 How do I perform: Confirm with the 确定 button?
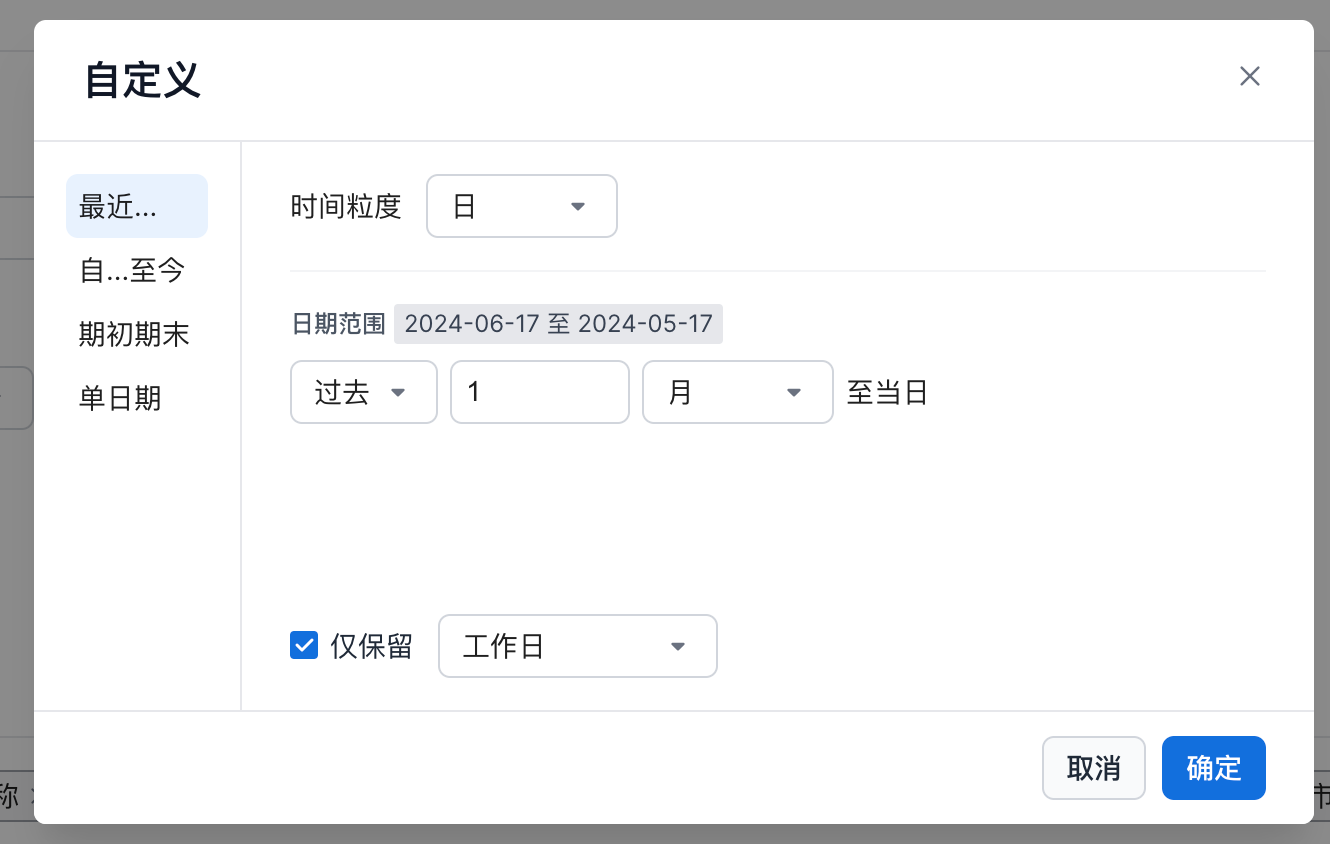tap(1213, 768)
